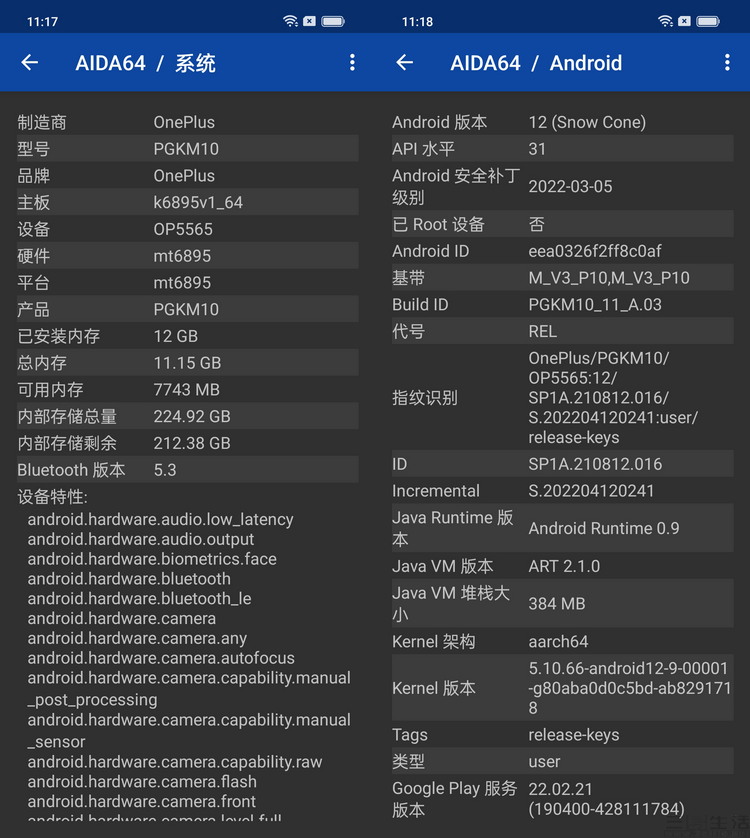Select the ID SP1A.210812.016 row
The image size is (750, 838).
point(562,464)
